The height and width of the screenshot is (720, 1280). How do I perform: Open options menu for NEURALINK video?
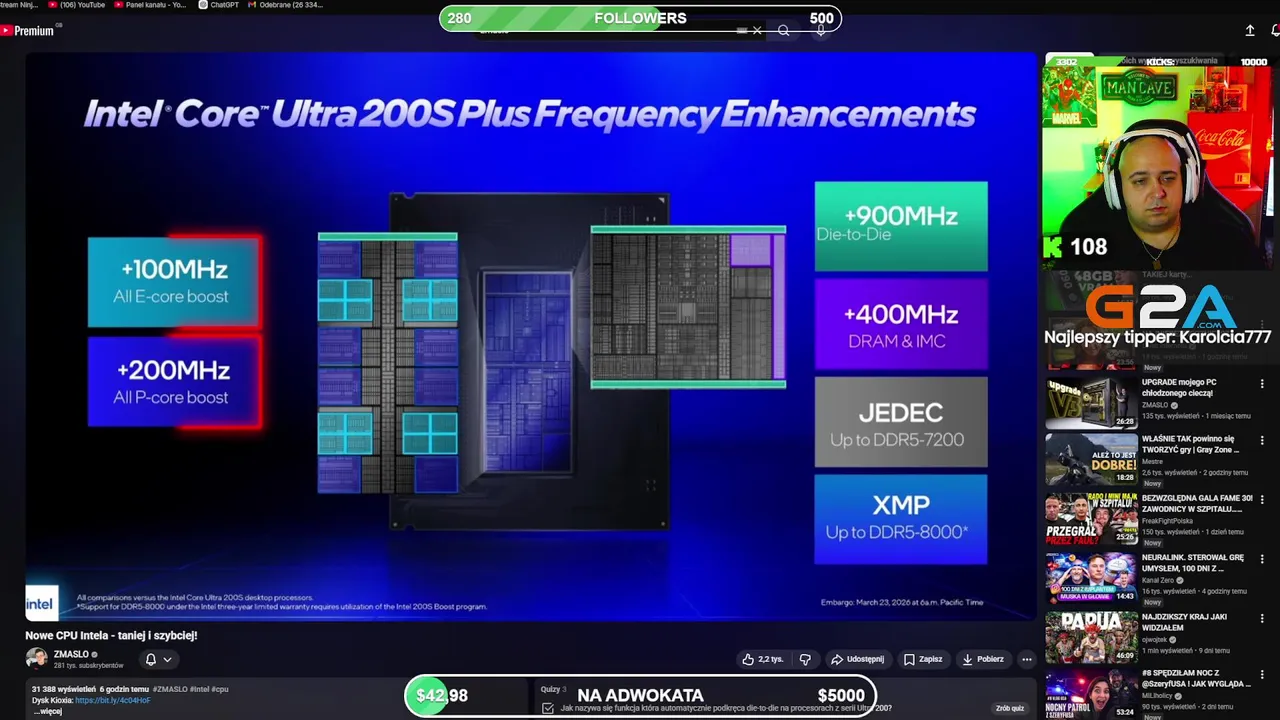click(x=1262, y=558)
